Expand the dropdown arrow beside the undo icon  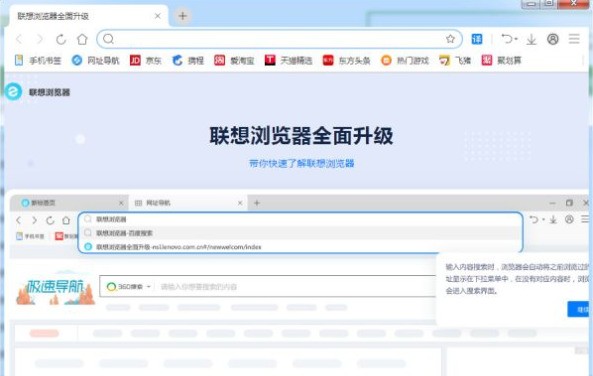tap(516, 39)
